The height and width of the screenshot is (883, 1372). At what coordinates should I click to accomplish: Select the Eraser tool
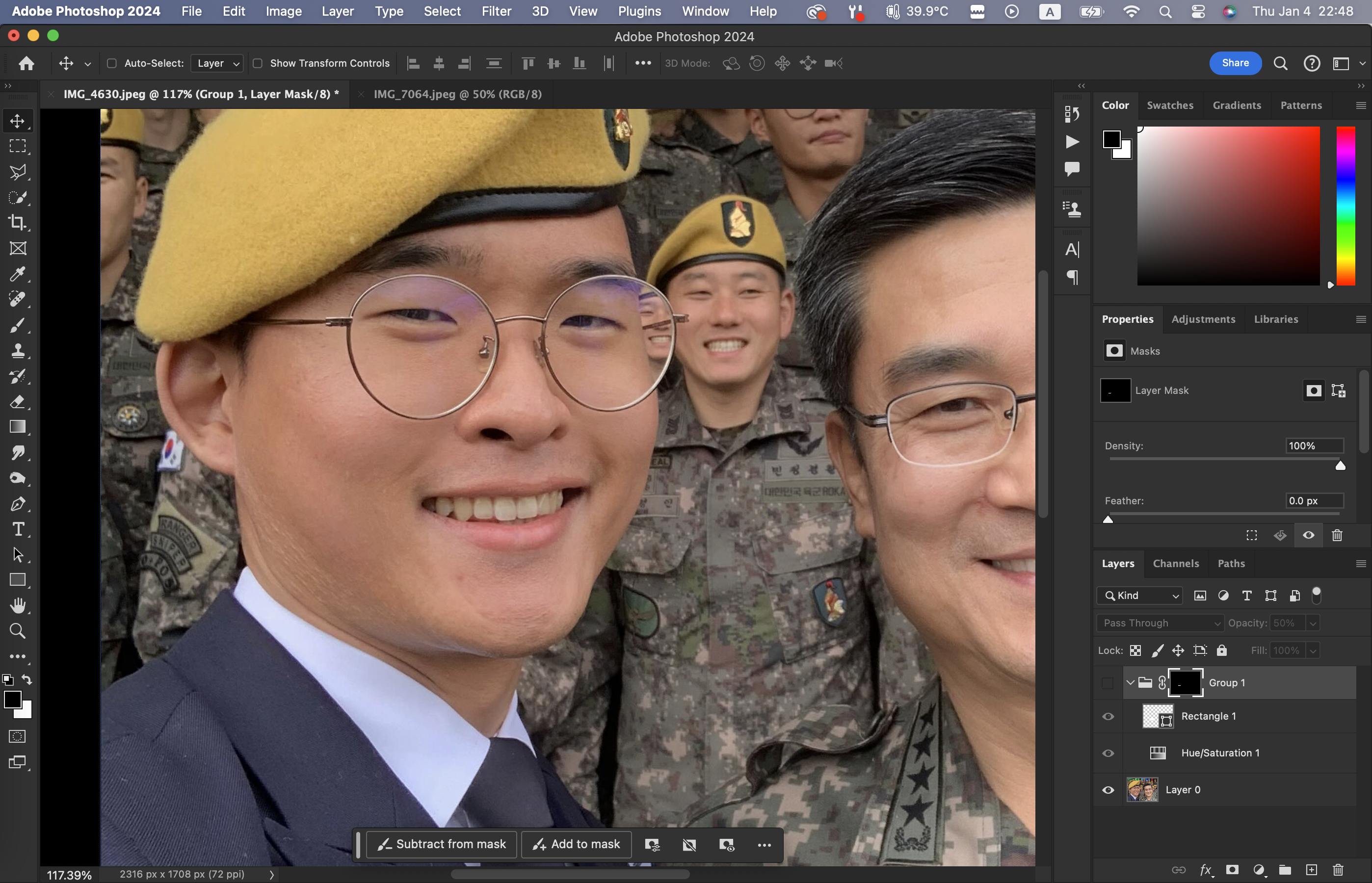click(x=17, y=401)
